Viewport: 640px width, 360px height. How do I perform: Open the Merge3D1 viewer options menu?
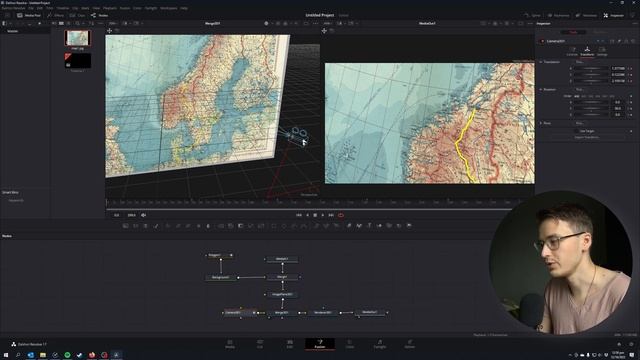click(315, 23)
